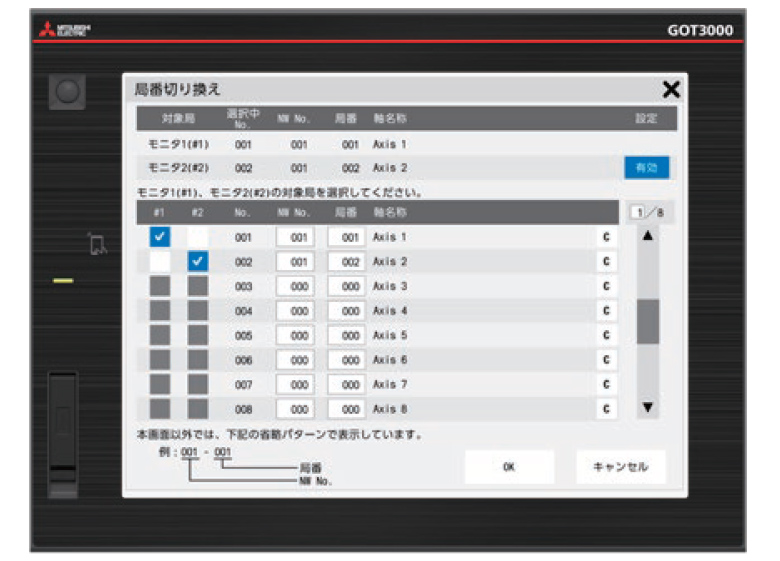Screen dimensions: 780x561
Task: Click the device icon on the left side
Action: (x=98, y=244)
